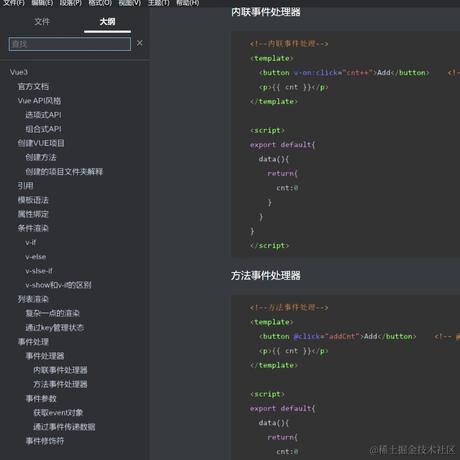Viewport: 460px width, 460px height.
Task: Jump to 列表渲染 in outline
Action: (x=33, y=299)
